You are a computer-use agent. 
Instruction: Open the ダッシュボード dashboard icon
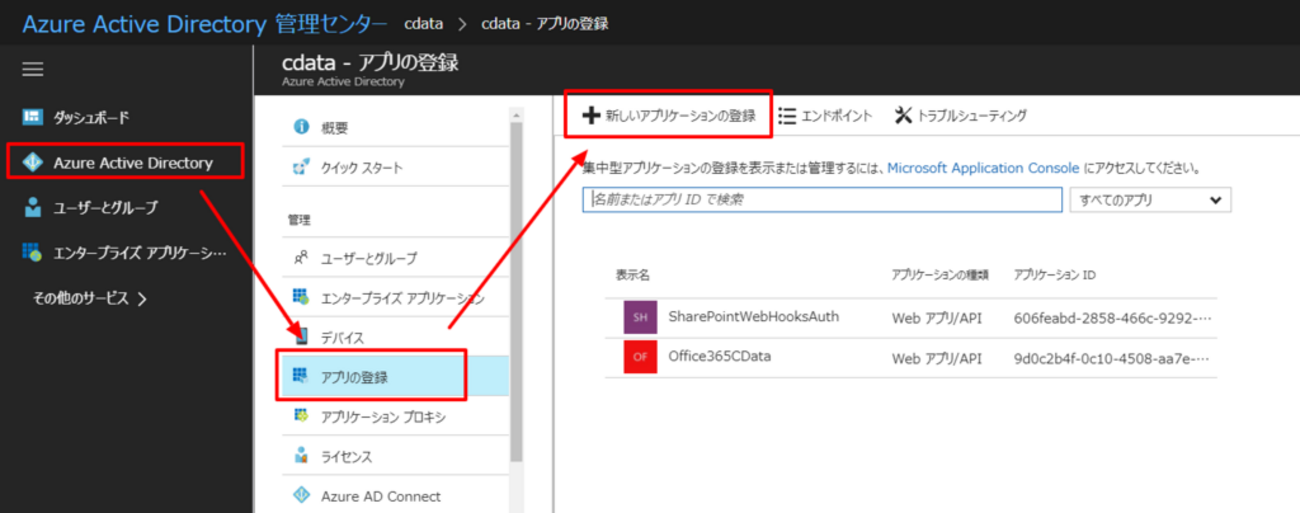32,118
